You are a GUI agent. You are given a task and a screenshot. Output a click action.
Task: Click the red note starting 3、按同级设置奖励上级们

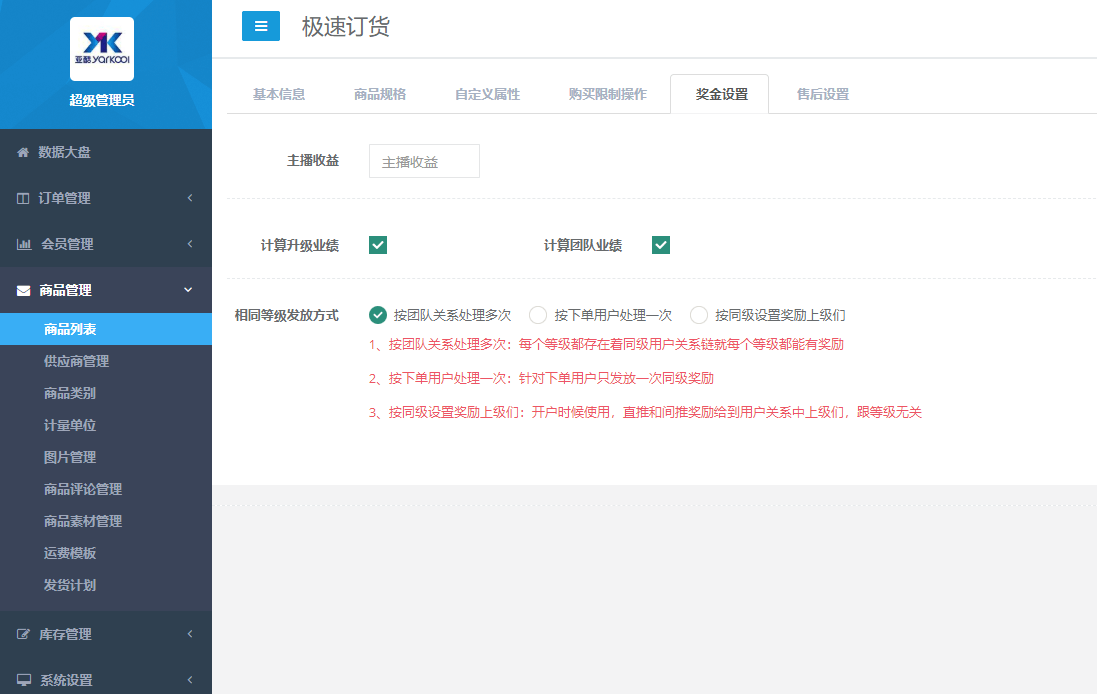(645, 412)
